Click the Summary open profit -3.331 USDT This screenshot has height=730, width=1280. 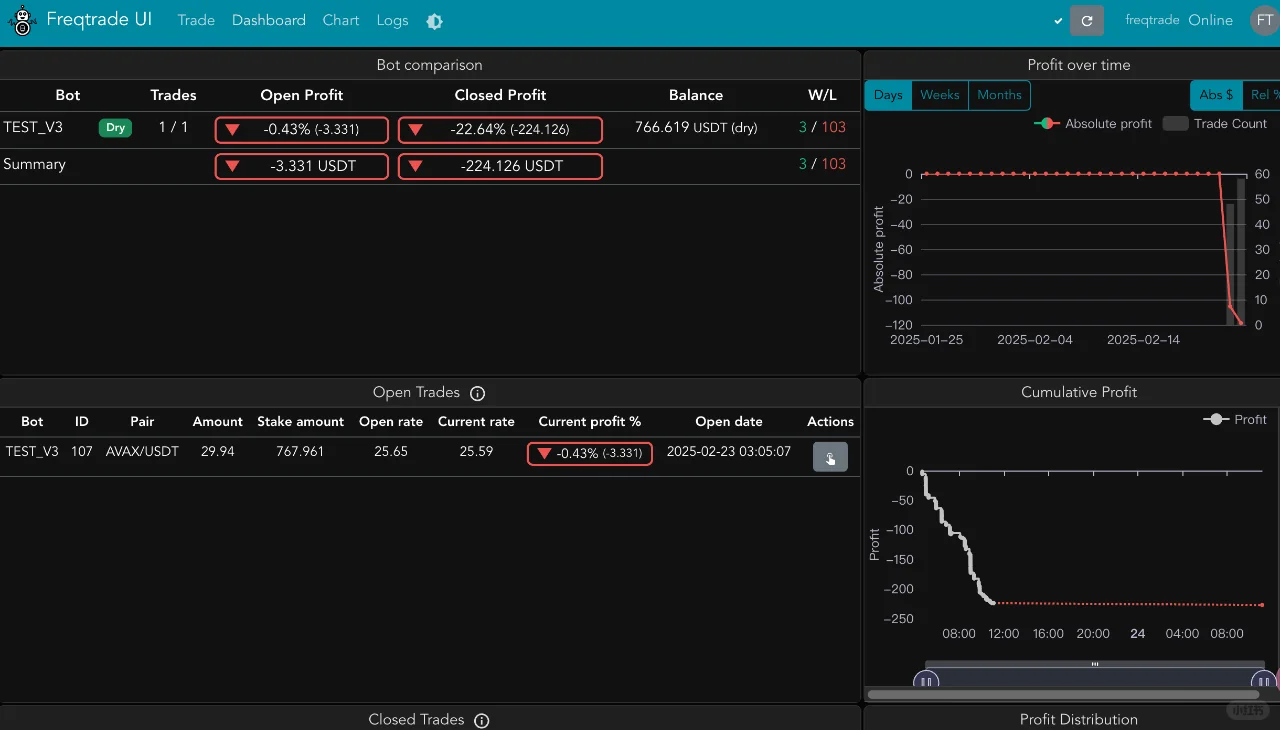point(302,166)
